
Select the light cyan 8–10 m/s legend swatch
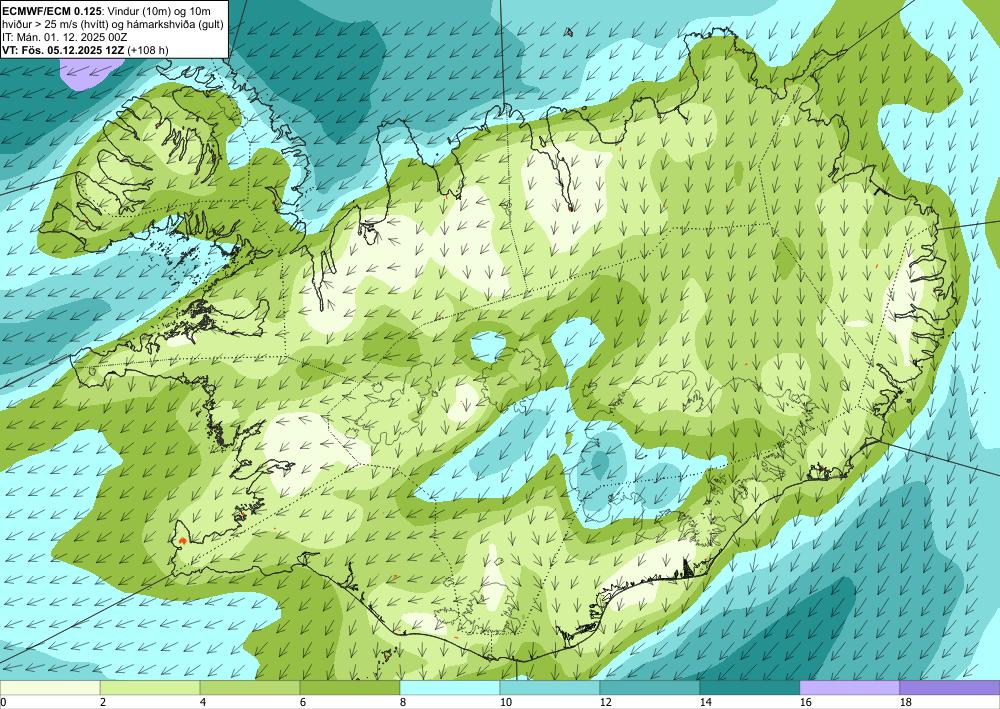coord(450,687)
